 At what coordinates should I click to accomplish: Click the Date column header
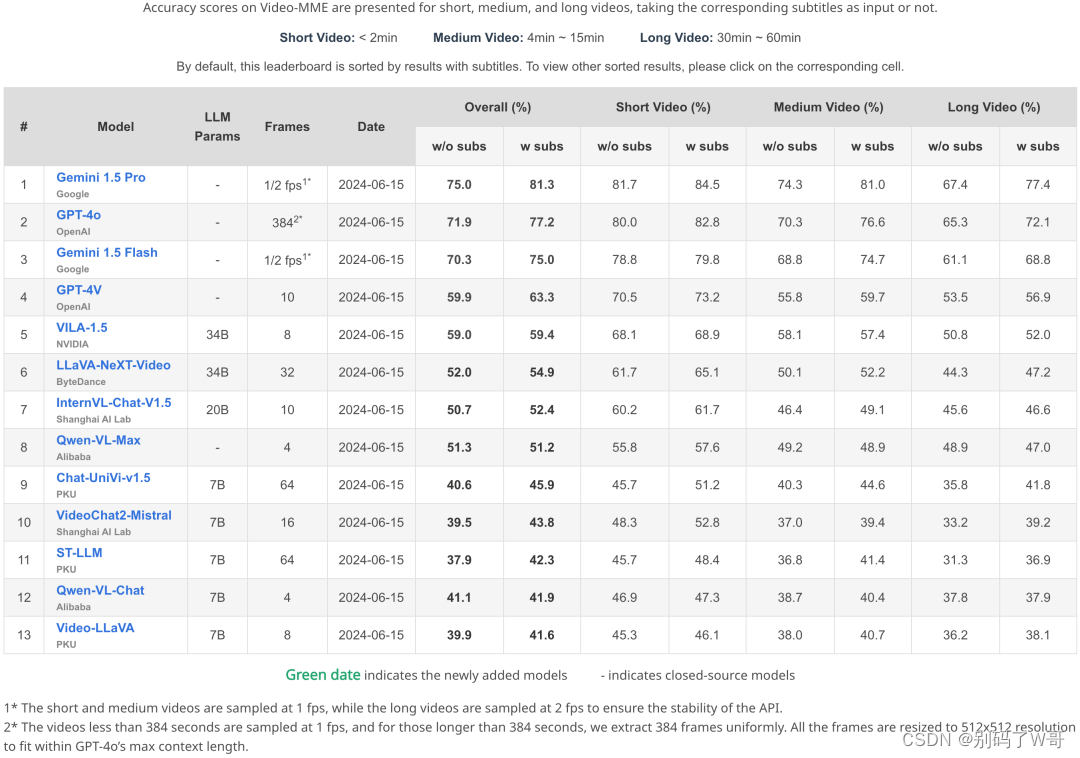[x=371, y=127]
